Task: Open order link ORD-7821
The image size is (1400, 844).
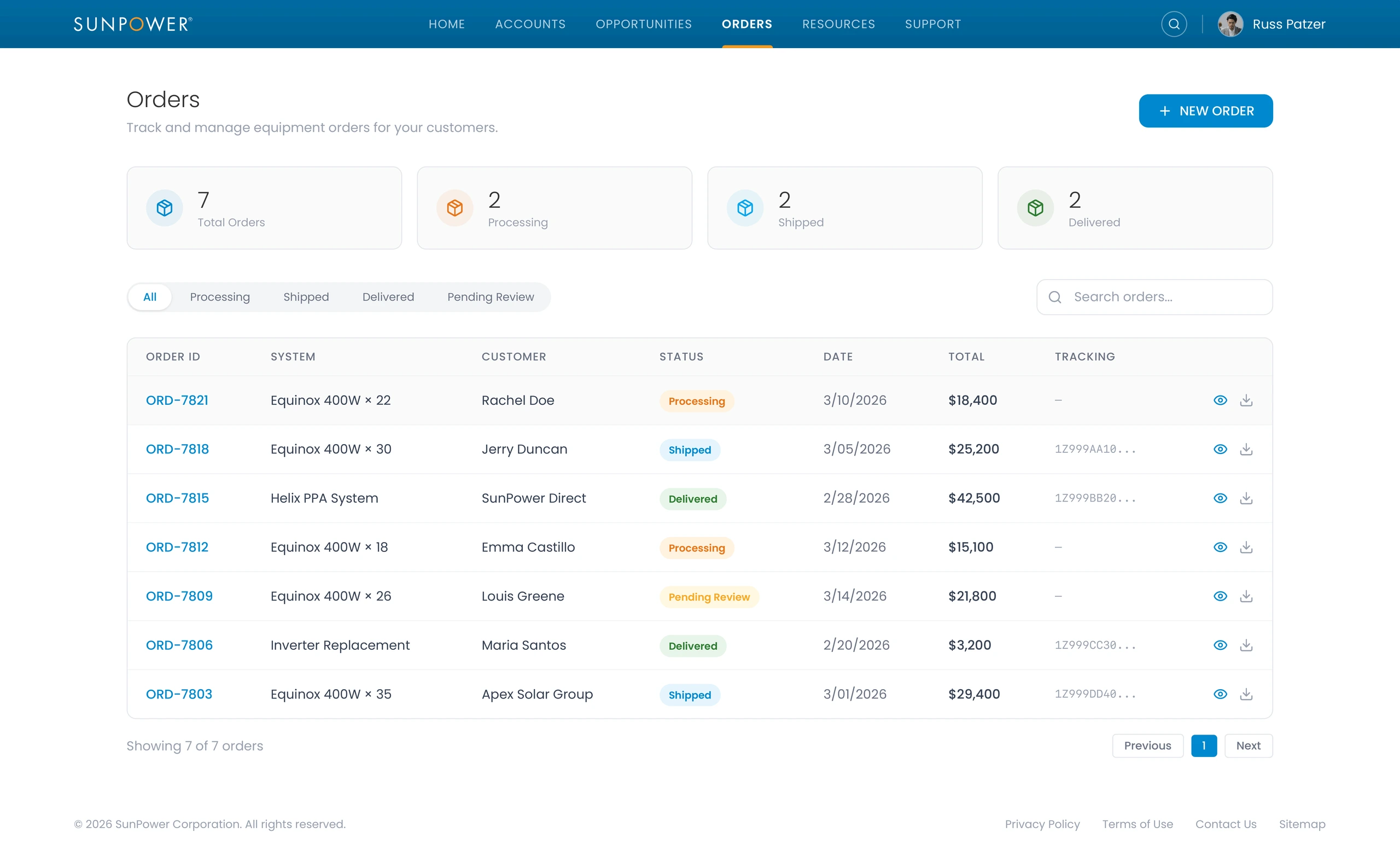Action: (x=177, y=400)
